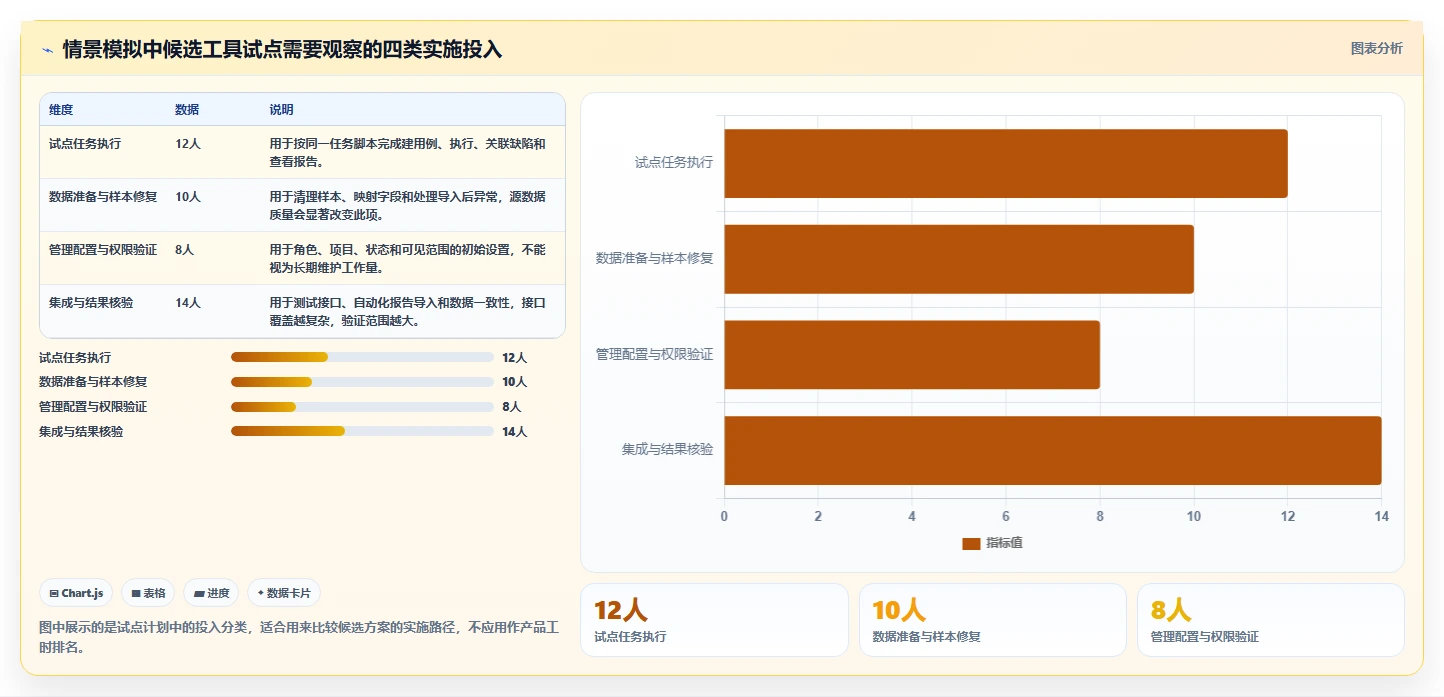Click 集成与结果核验 cell in the table
The width and height of the screenshot is (1444, 697).
[x=91, y=303]
